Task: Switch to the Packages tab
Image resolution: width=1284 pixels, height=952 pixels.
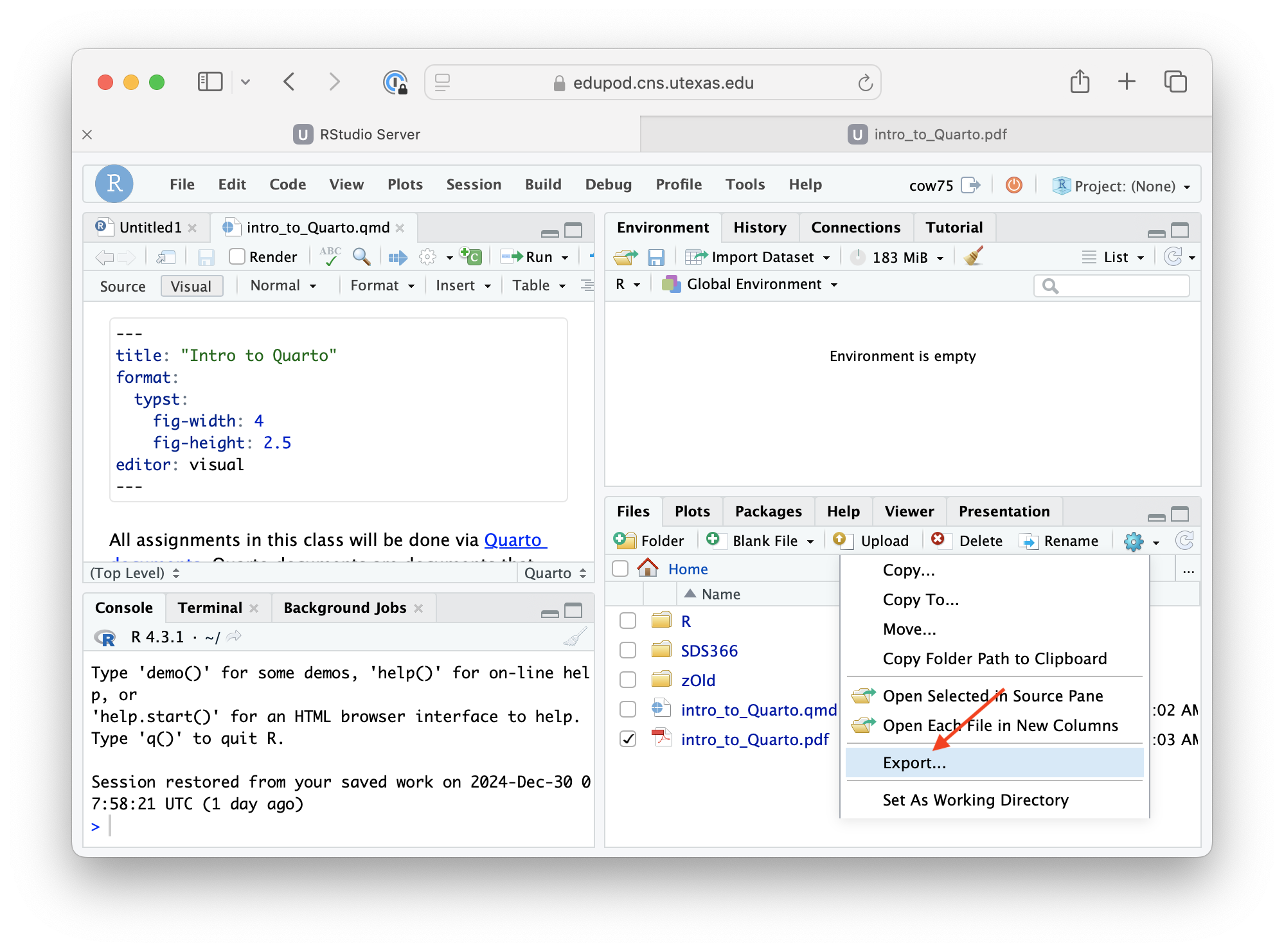Action: [768, 511]
